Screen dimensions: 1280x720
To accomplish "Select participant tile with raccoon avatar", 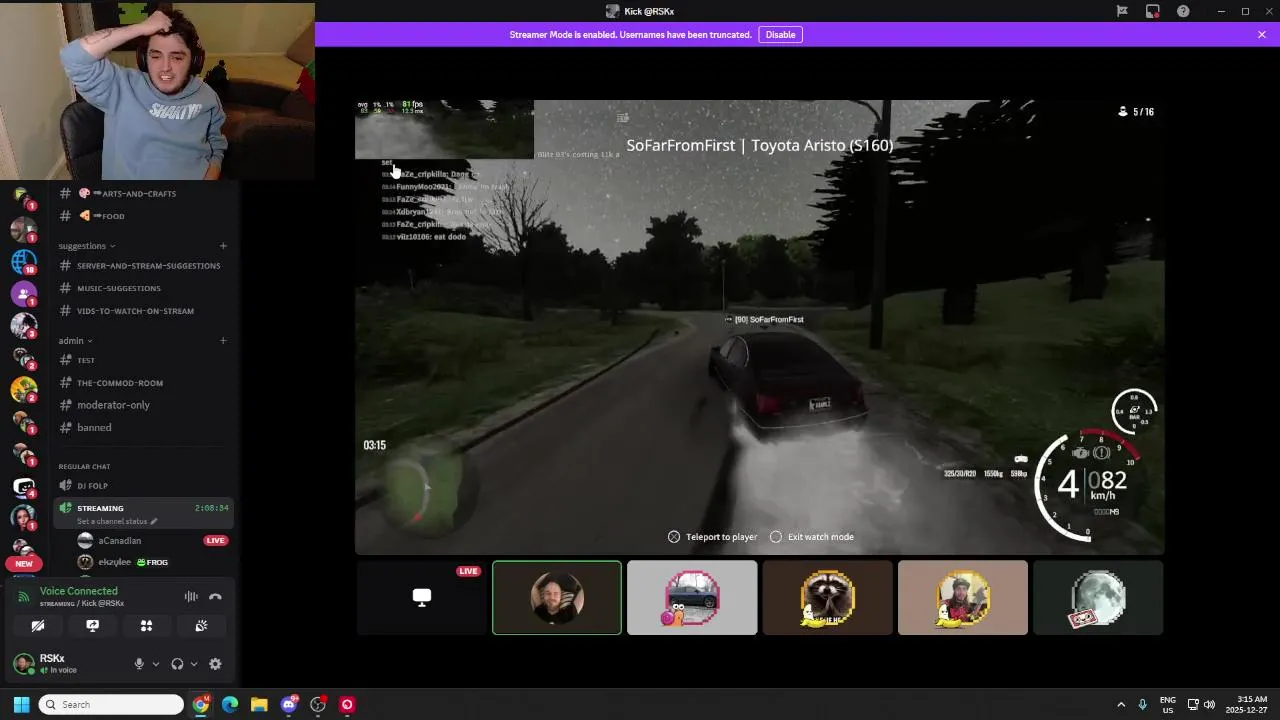I will 827,598.
